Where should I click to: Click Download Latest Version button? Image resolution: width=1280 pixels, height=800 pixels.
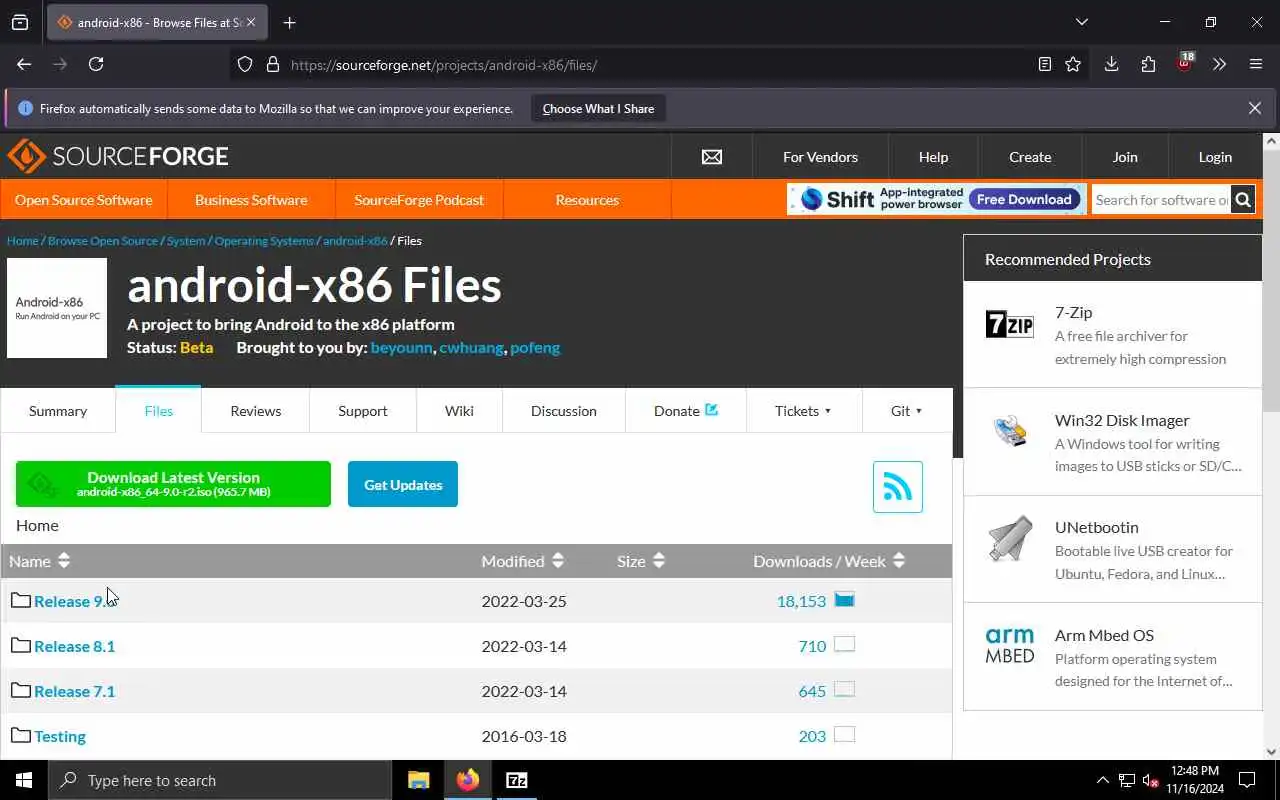(x=173, y=484)
